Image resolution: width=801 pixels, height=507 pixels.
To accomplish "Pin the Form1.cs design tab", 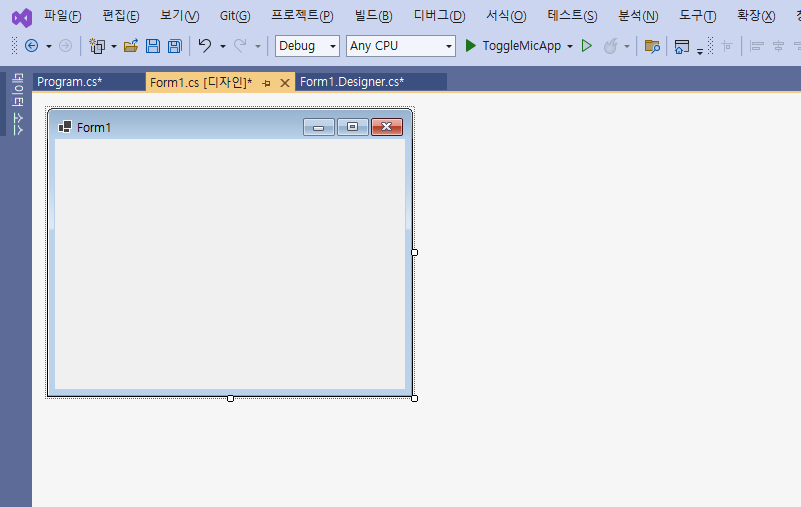I will click(266, 83).
